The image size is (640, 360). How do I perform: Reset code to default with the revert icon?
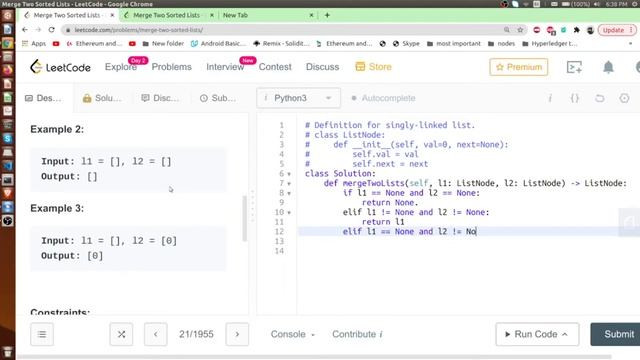coord(600,98)
